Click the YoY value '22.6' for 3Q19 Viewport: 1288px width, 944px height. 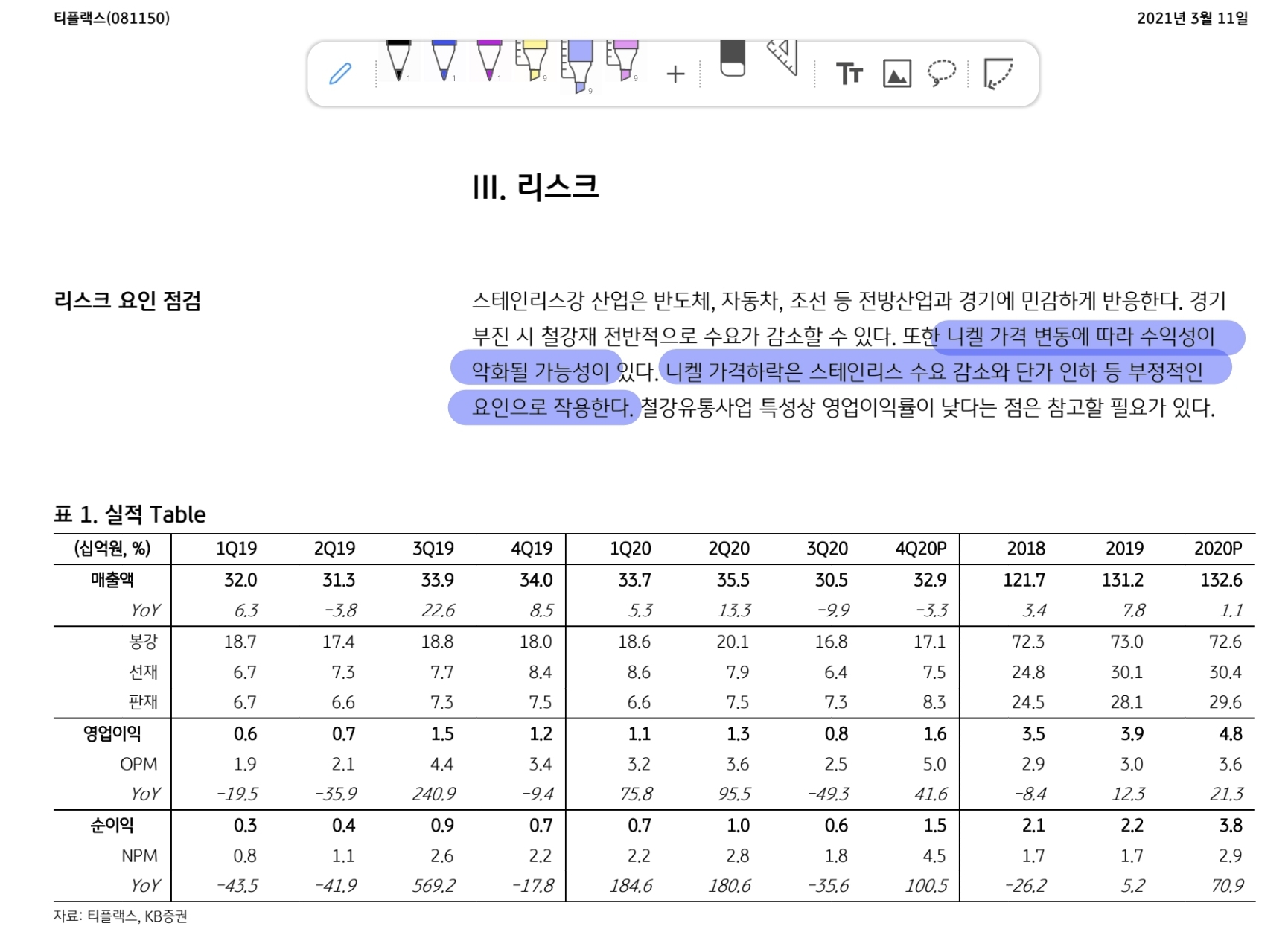[438, 610]
